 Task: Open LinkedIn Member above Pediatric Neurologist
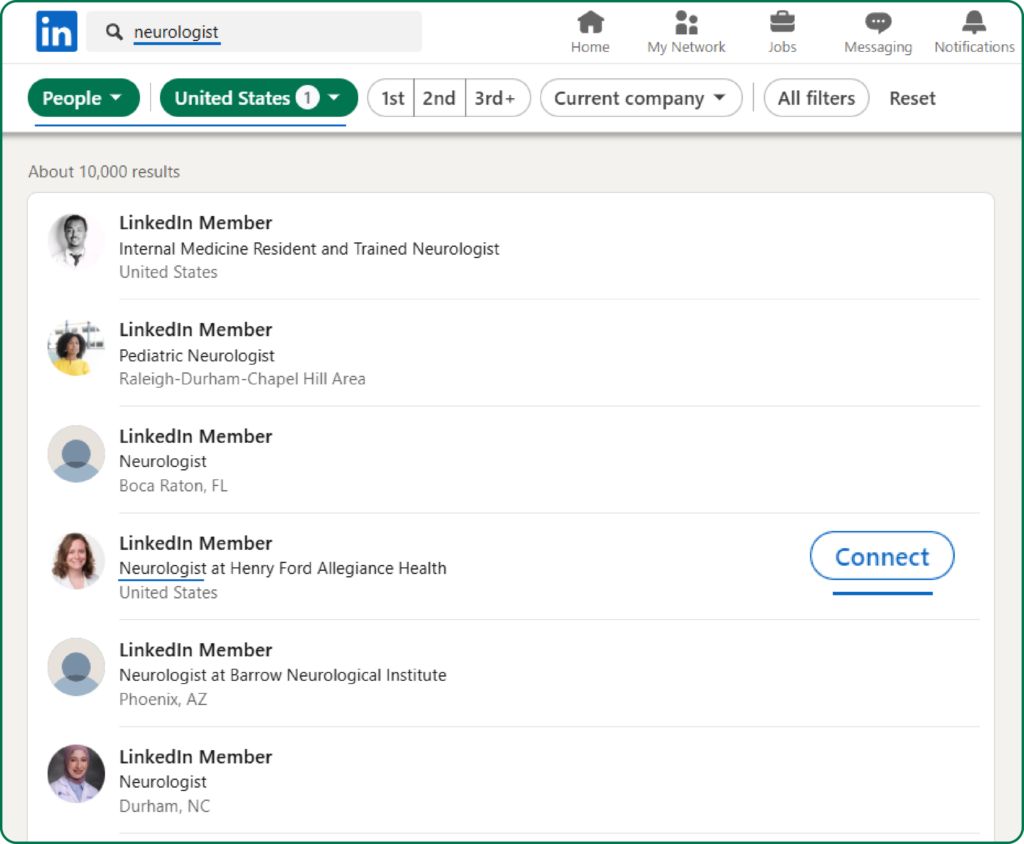[195, 329]
